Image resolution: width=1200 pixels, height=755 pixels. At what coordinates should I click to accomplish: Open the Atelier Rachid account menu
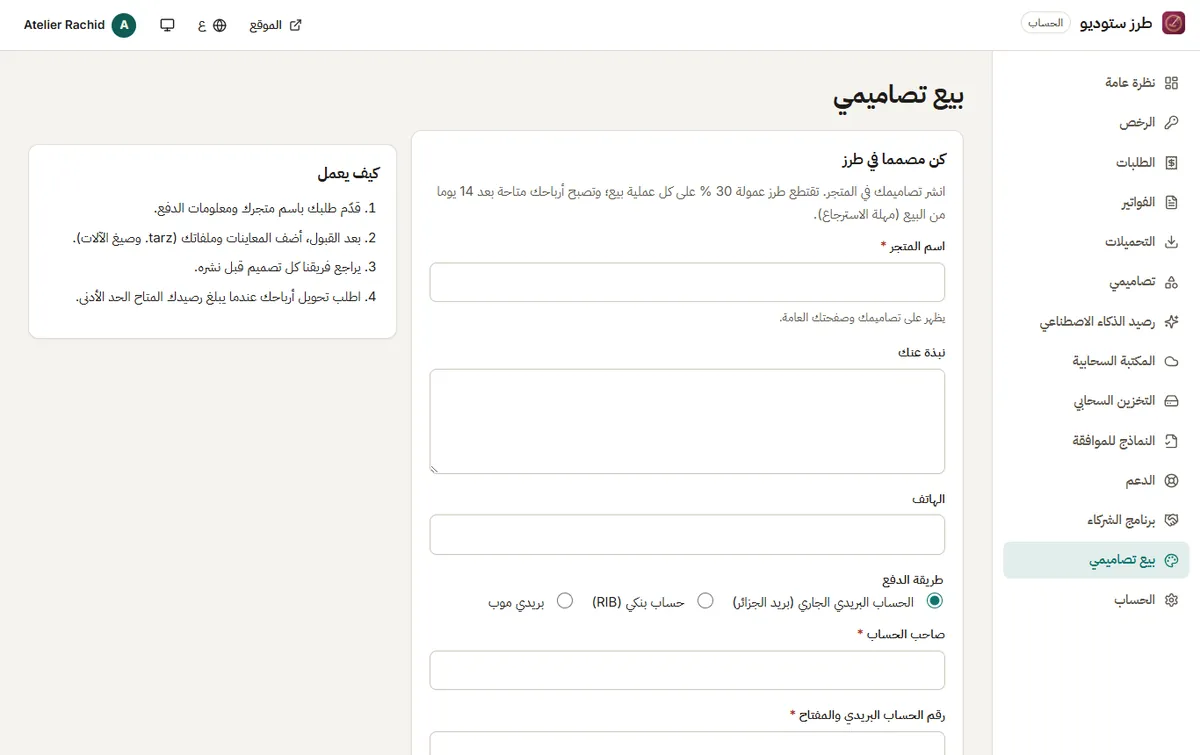click(x=80, y=25)
